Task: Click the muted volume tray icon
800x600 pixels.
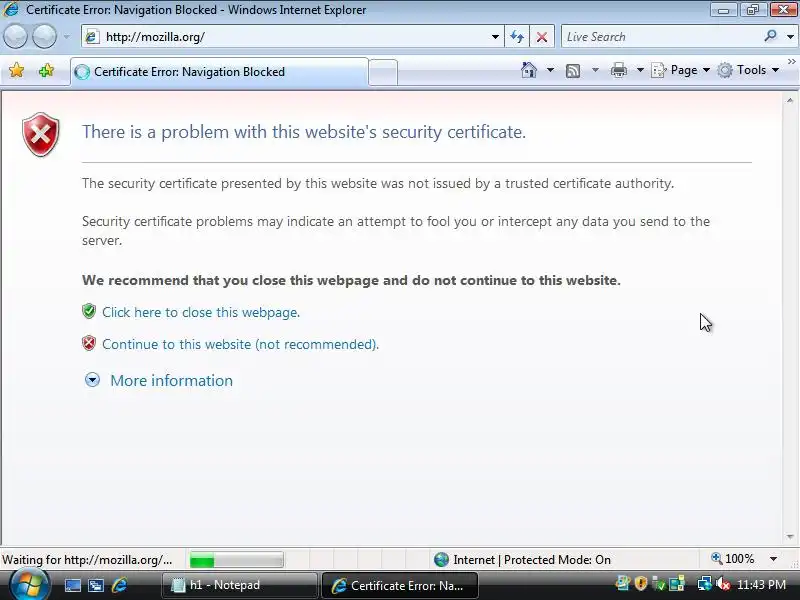Action: [x=722, y=583]
